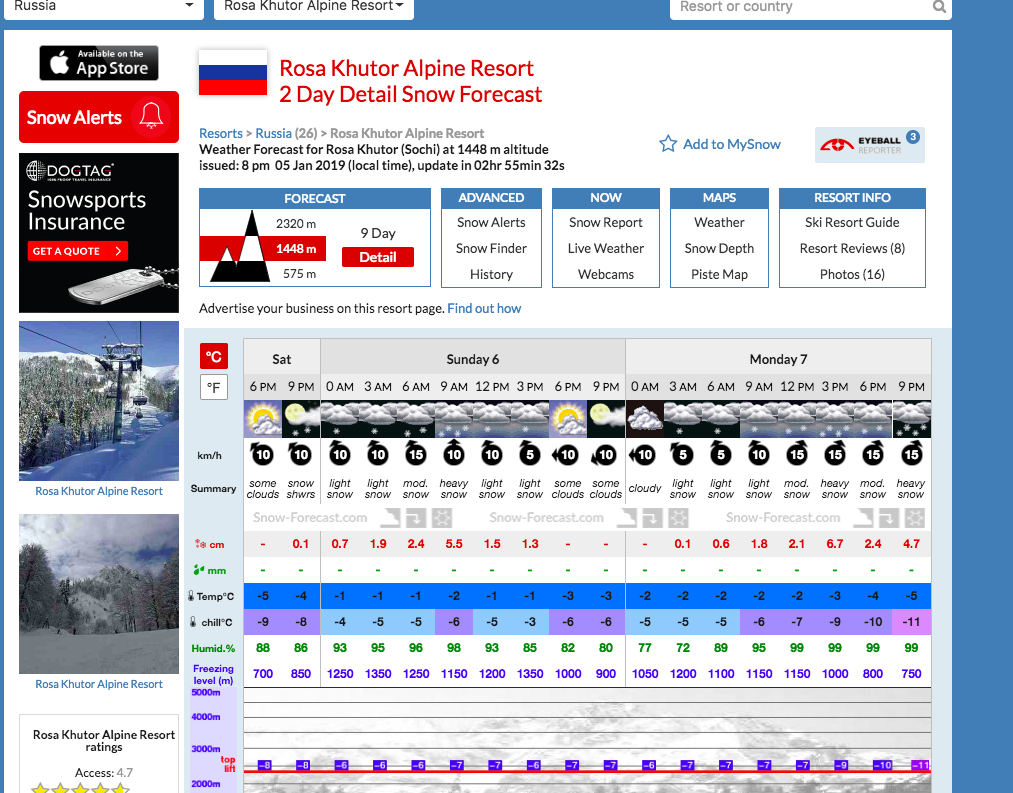Click the Temp °C thermometer icon

point(191,596)
